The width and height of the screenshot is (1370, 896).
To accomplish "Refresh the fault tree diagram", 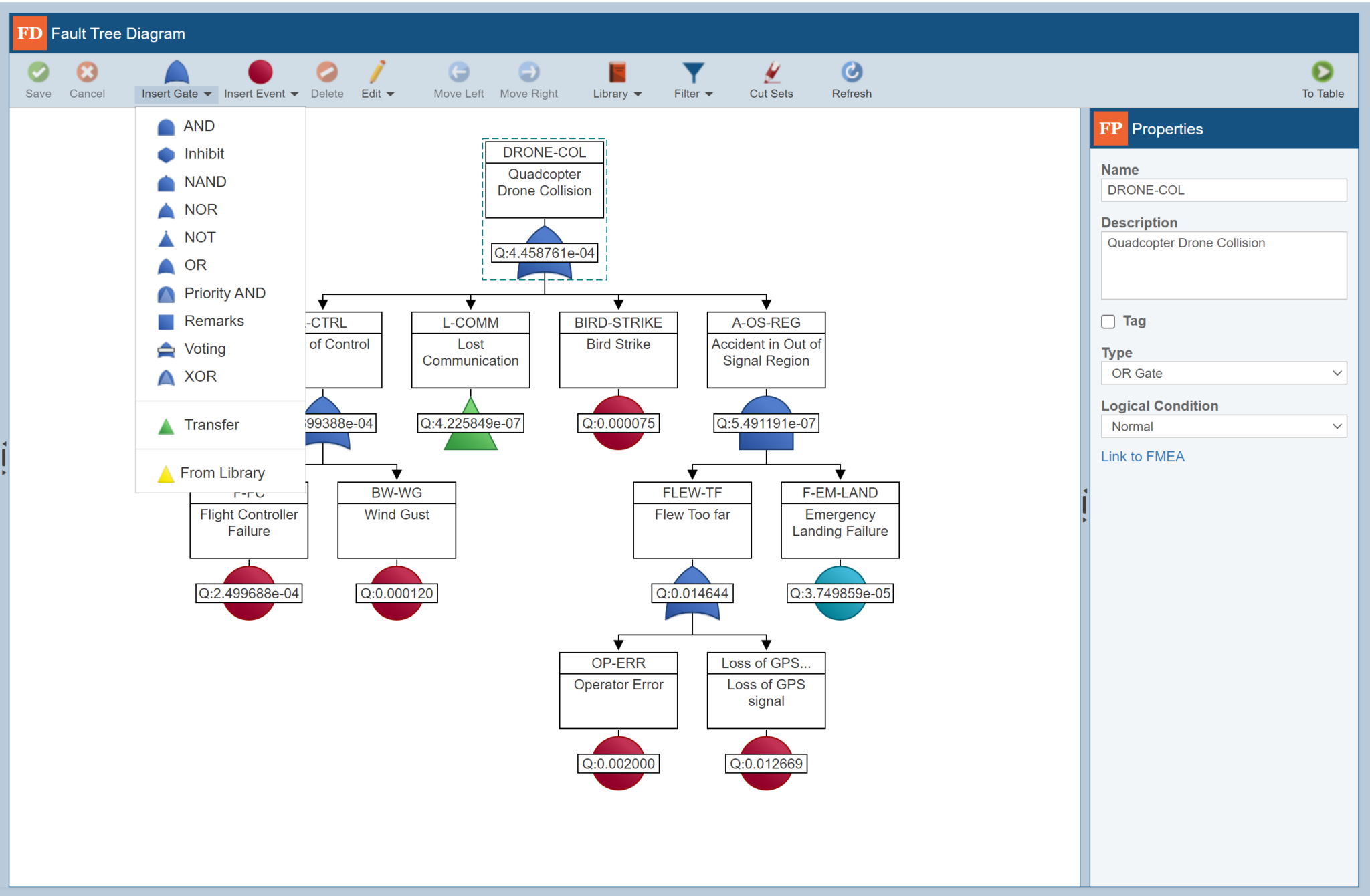I will 852,79.
